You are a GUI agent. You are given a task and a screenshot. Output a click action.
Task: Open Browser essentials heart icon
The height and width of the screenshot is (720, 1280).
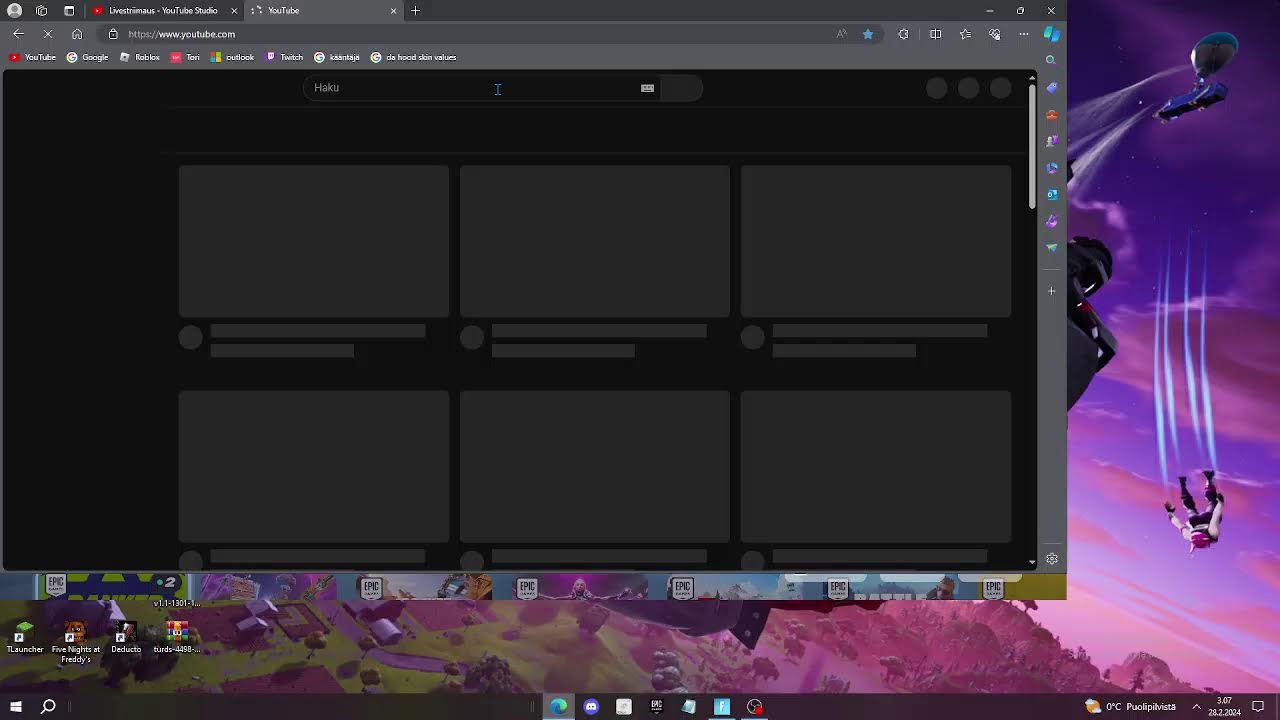click(994, 34)
